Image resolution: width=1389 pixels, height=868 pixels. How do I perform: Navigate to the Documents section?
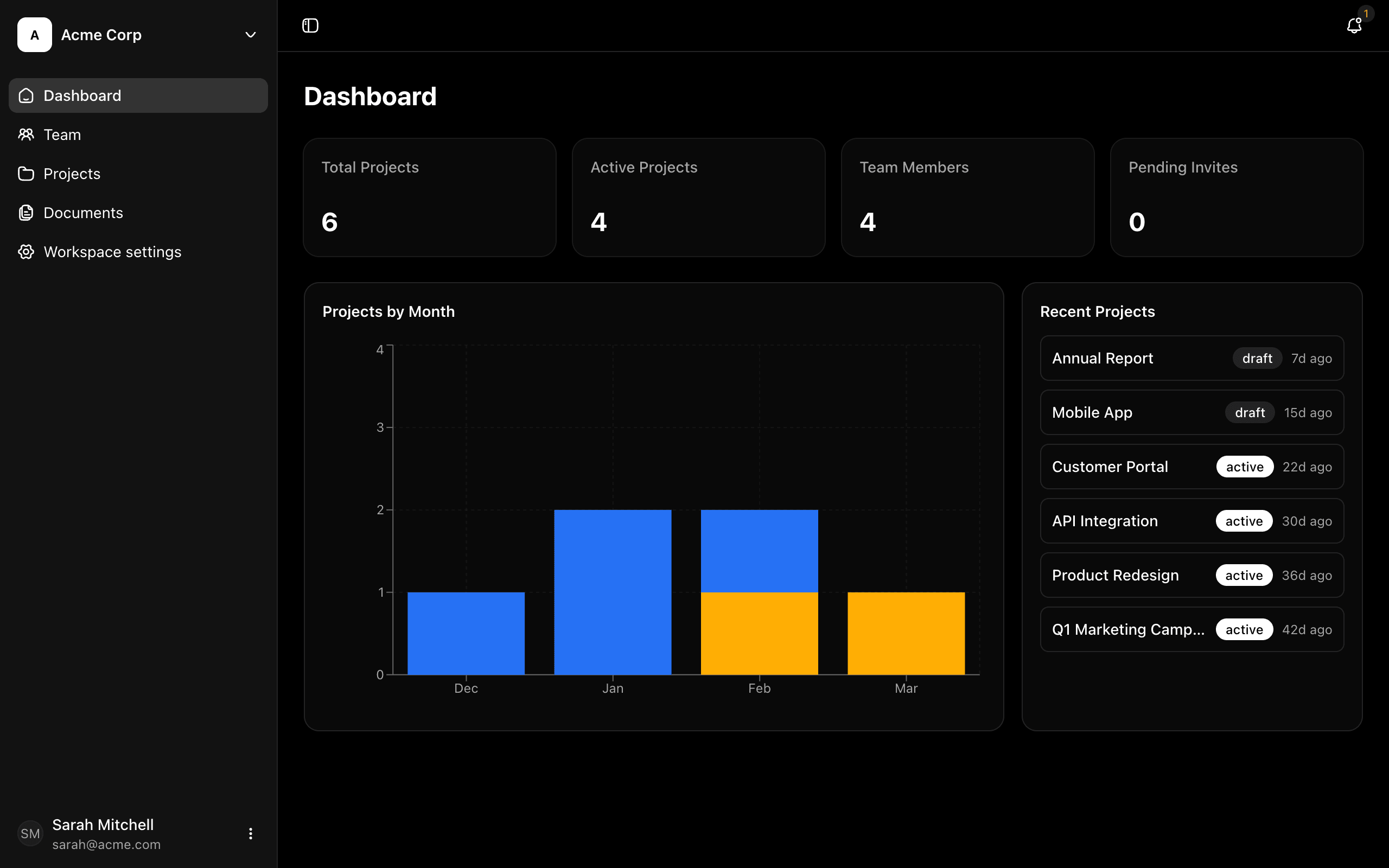(x=83, y=213)
